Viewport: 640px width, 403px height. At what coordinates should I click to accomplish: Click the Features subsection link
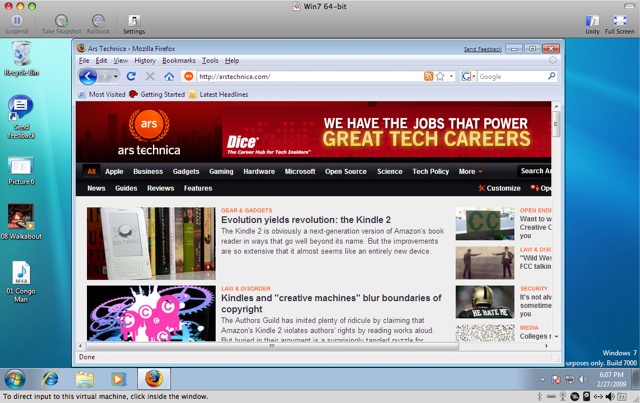point(198,188)
